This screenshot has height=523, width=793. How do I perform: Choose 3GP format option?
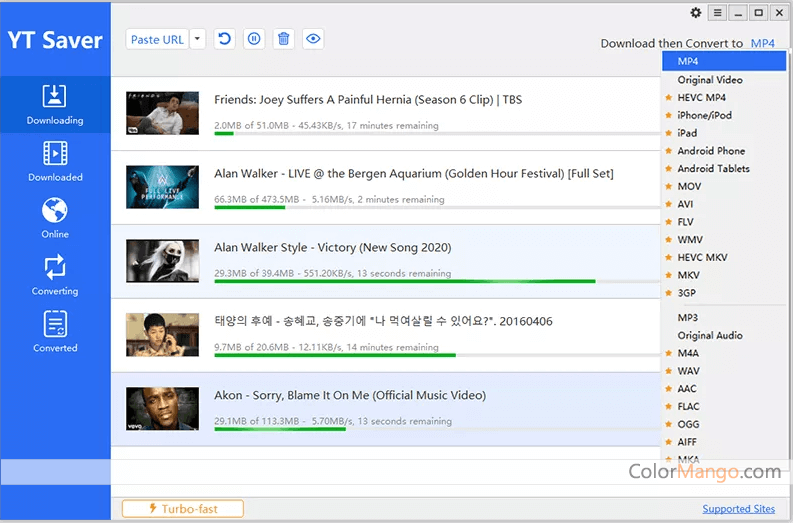point(724,292)
